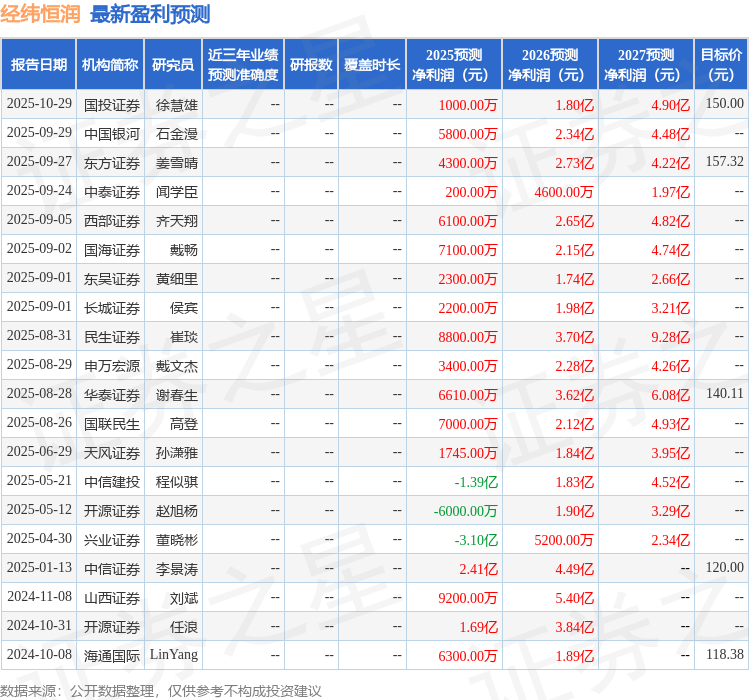Click the -3.10亿 profit forecast value
This screenshot has height=700, width=749.
click(476, 540)
